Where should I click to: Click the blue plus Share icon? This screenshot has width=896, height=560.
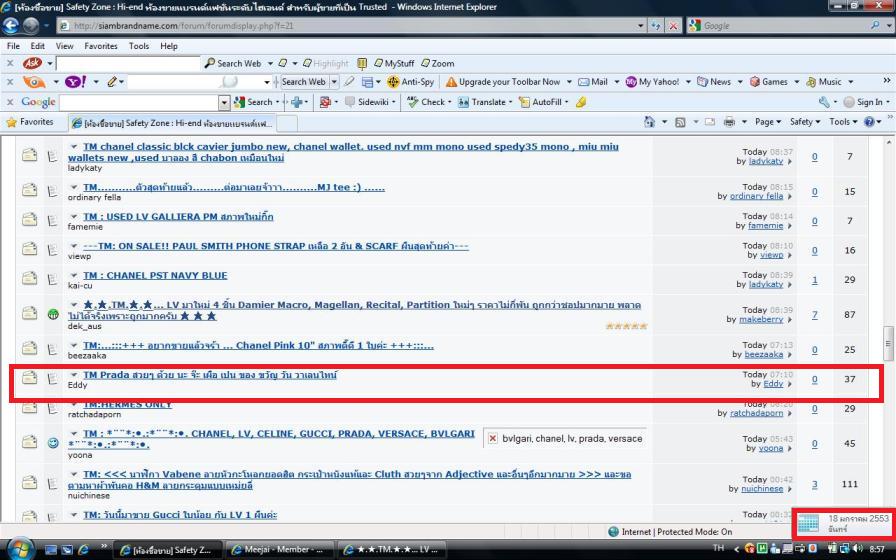(297, 102)
